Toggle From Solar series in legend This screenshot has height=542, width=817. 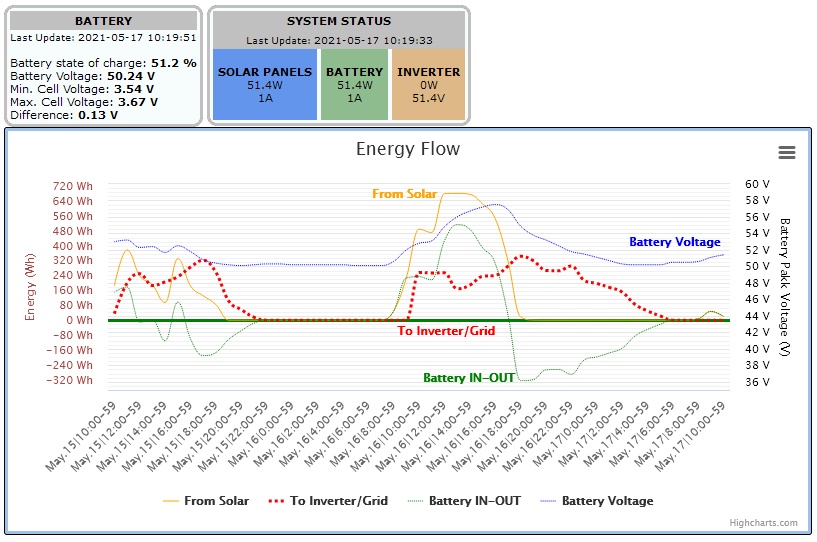pos(206,501)
